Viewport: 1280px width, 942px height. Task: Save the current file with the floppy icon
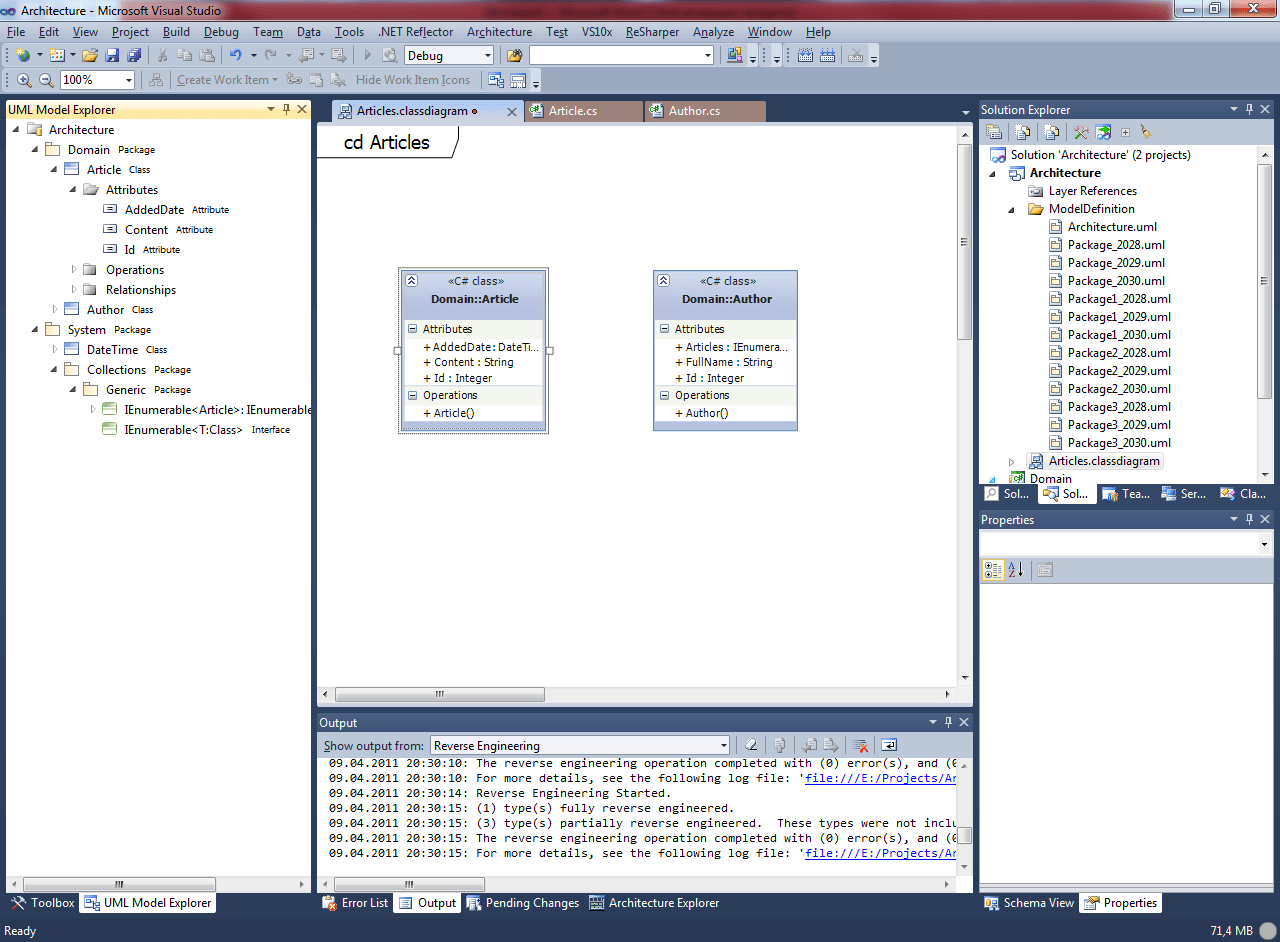click(x=112, y=55)
